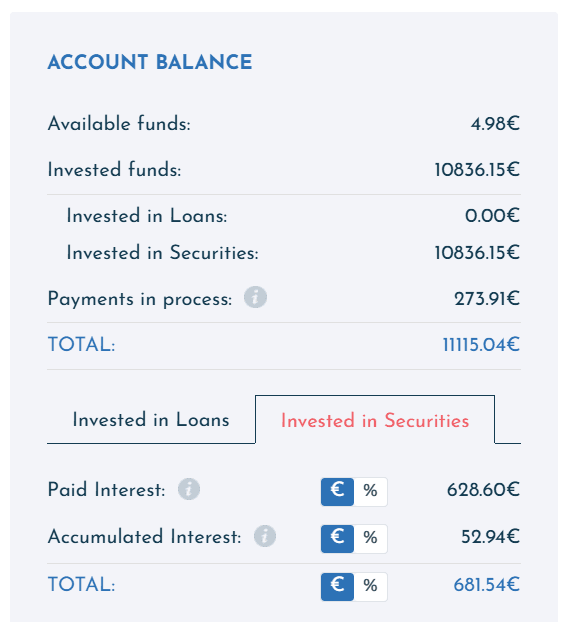Show interest TOTAL in euro
Image resolution: width=565 pixels, height=622 pixels.
pyautogui.click(x=337, y=587)
